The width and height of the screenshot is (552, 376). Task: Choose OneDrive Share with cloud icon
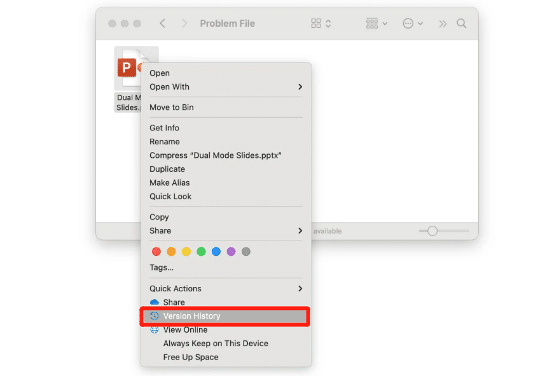click(226, 302)
